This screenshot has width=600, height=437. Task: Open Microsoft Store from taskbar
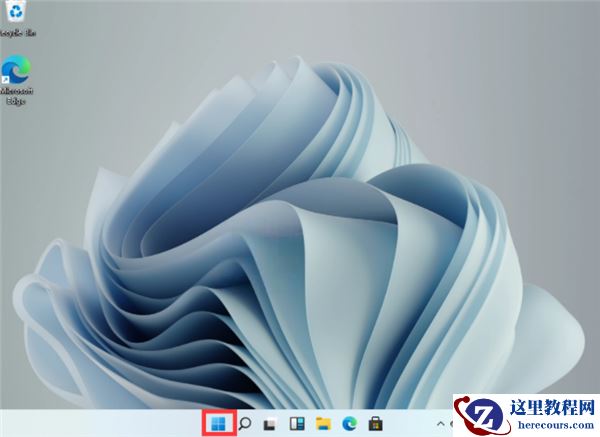click(x=375, y=424)
